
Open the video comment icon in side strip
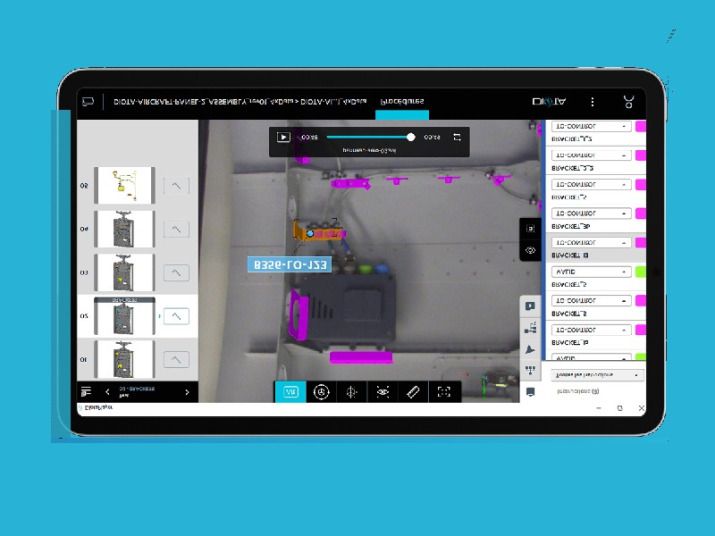click(x=530, y=306)
